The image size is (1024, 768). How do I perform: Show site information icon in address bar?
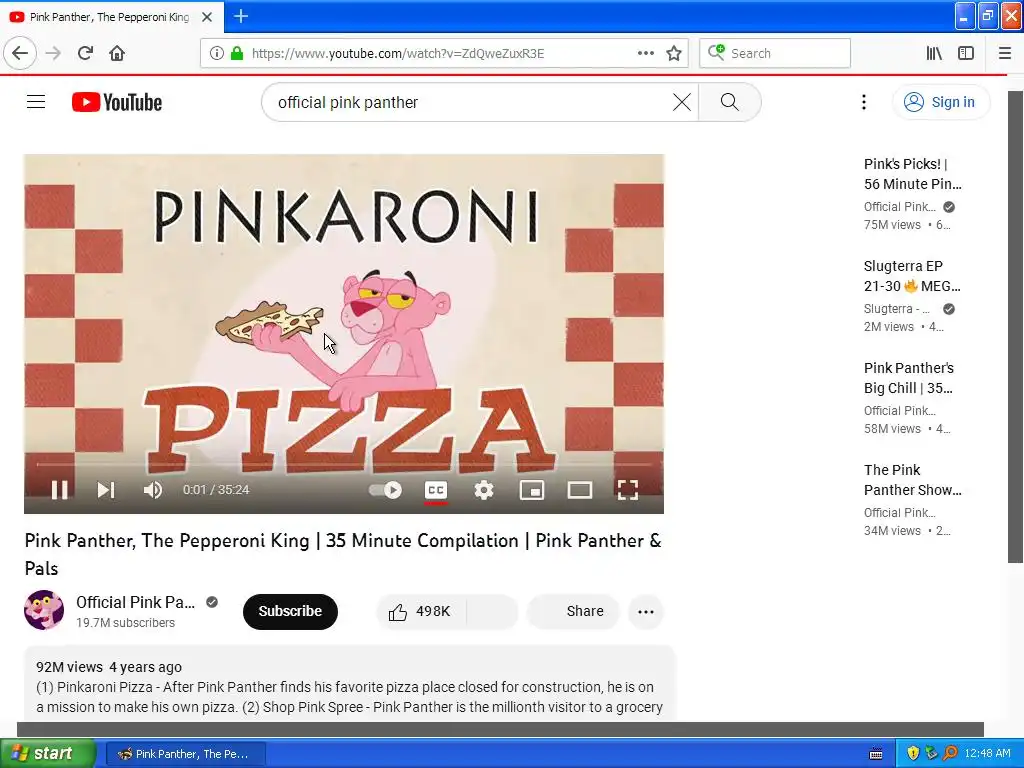pyautogui.click(x=216, y=54)
